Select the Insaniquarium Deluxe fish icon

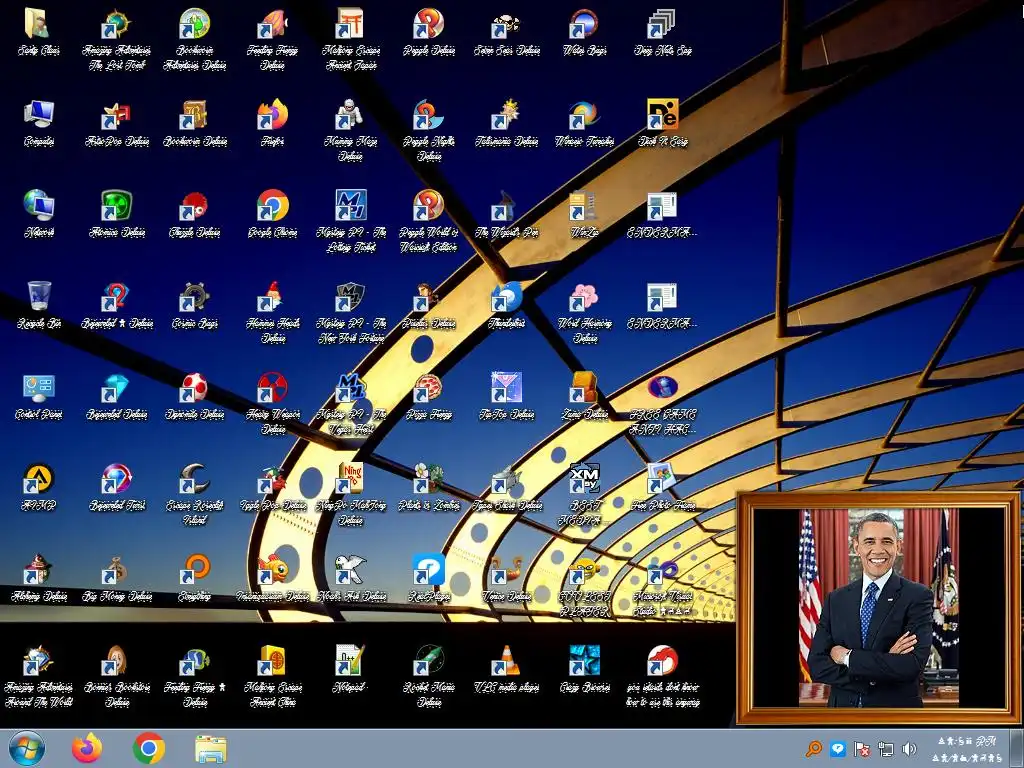pos(272,577)
